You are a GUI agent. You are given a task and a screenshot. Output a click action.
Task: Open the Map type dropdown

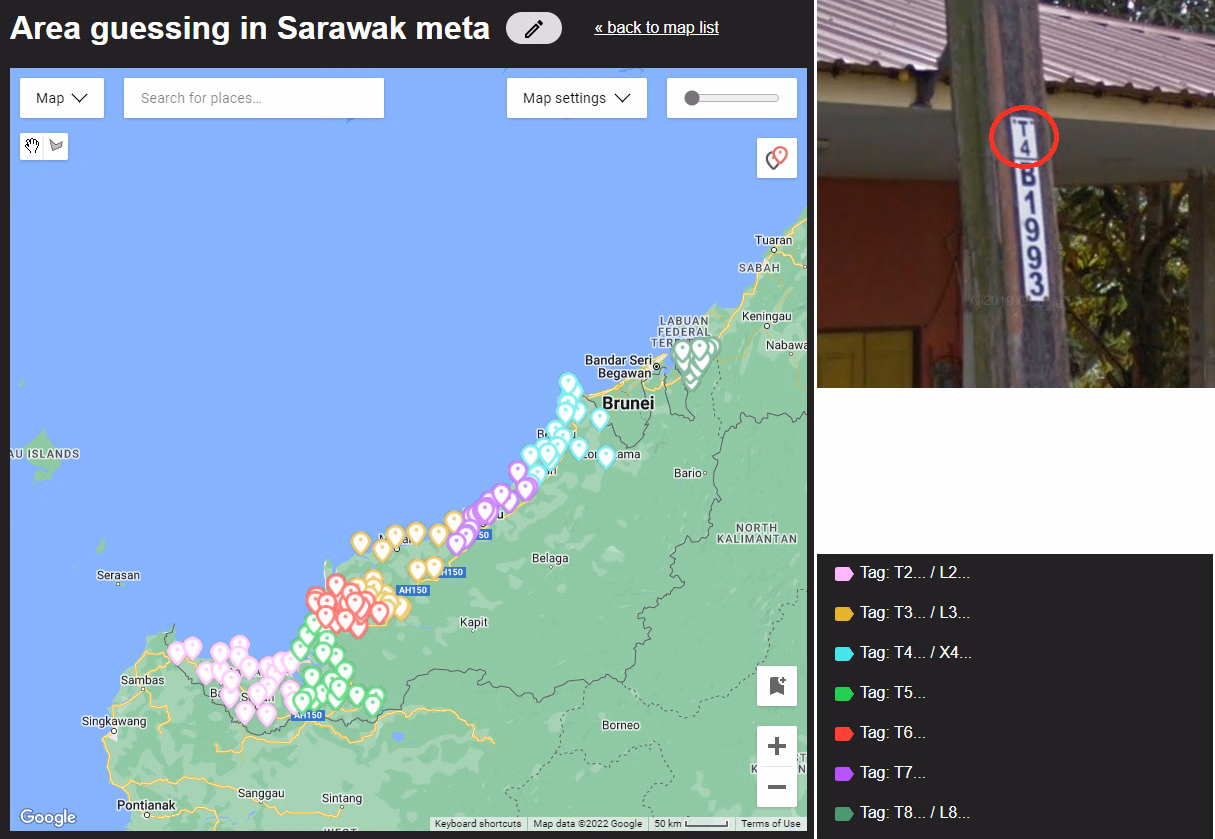tap(62, 98)
